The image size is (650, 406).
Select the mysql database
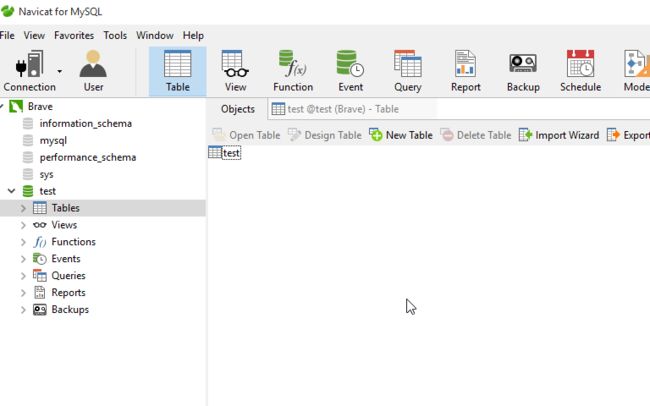click(53, 141)
